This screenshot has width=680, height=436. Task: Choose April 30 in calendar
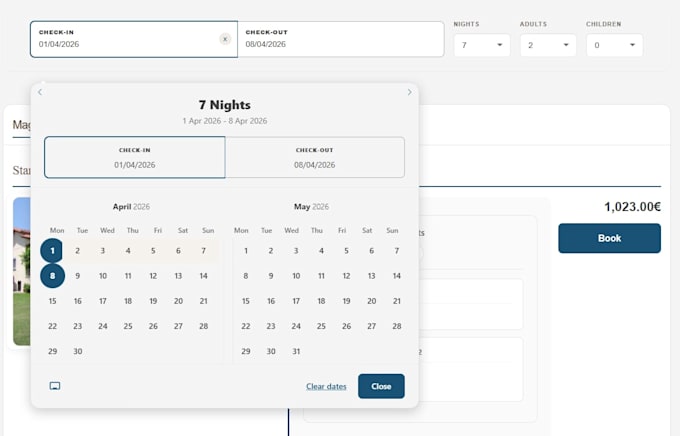point(78,351)
